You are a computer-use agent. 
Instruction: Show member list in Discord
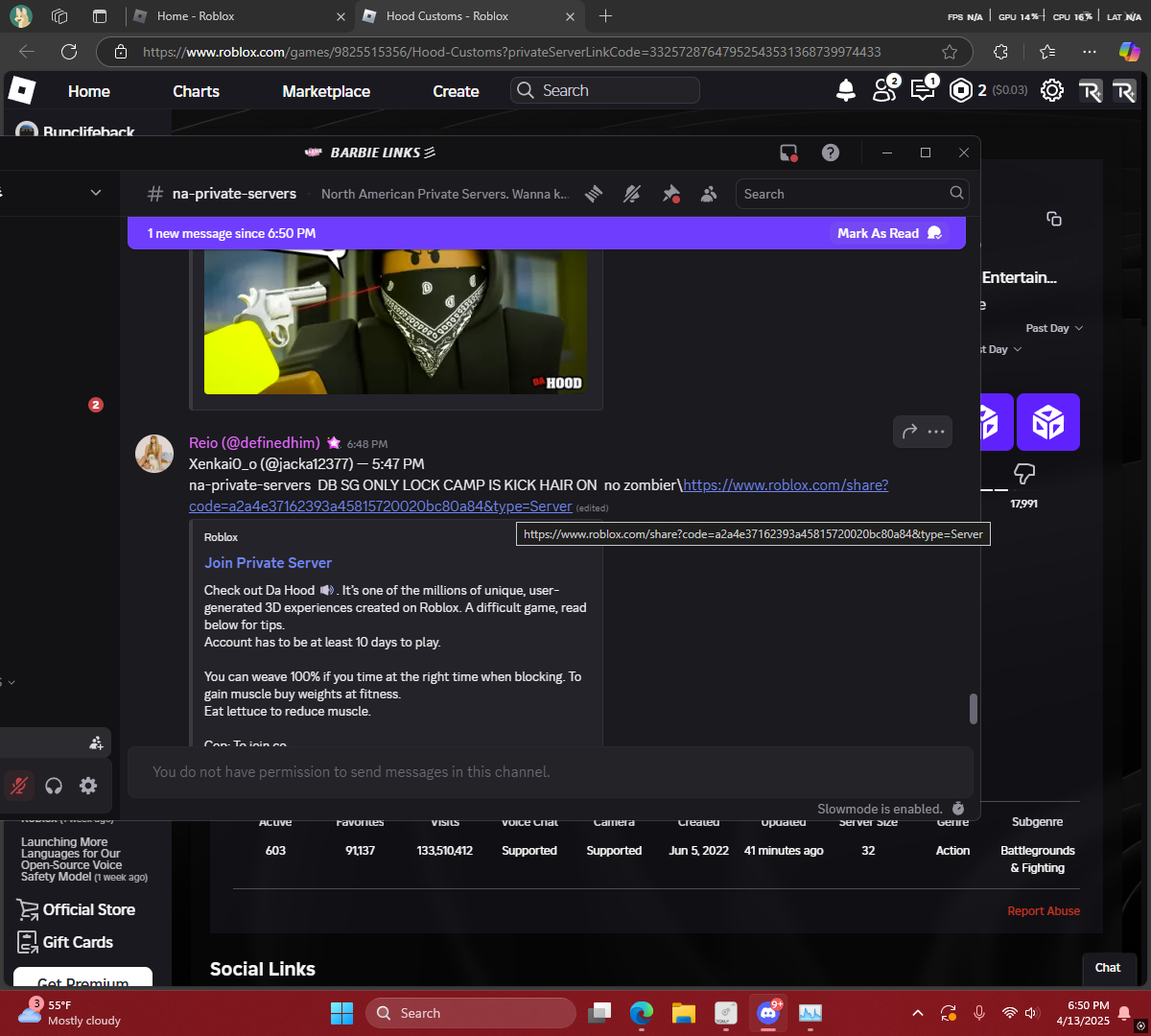(x=709, y=194)
